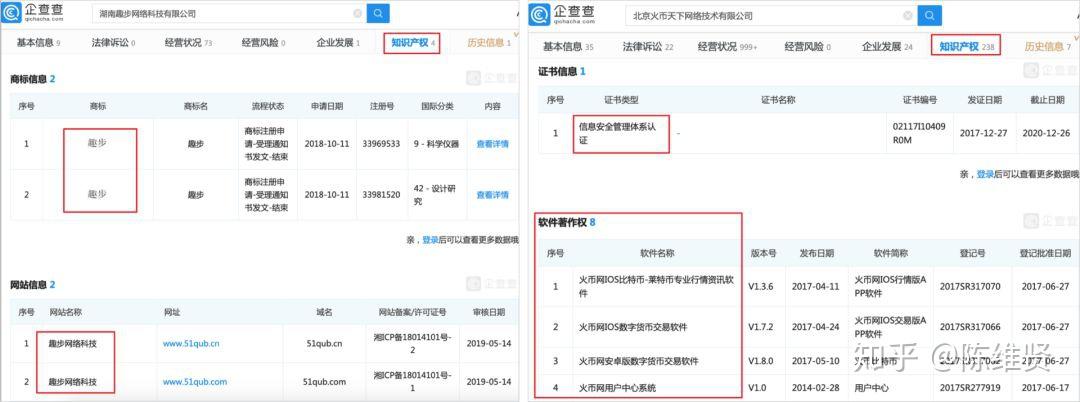Clear the 北京火币天下 search box with the x icon
Screen dimensions: 1080x402
pyautogui.click(x=906, y=15)
